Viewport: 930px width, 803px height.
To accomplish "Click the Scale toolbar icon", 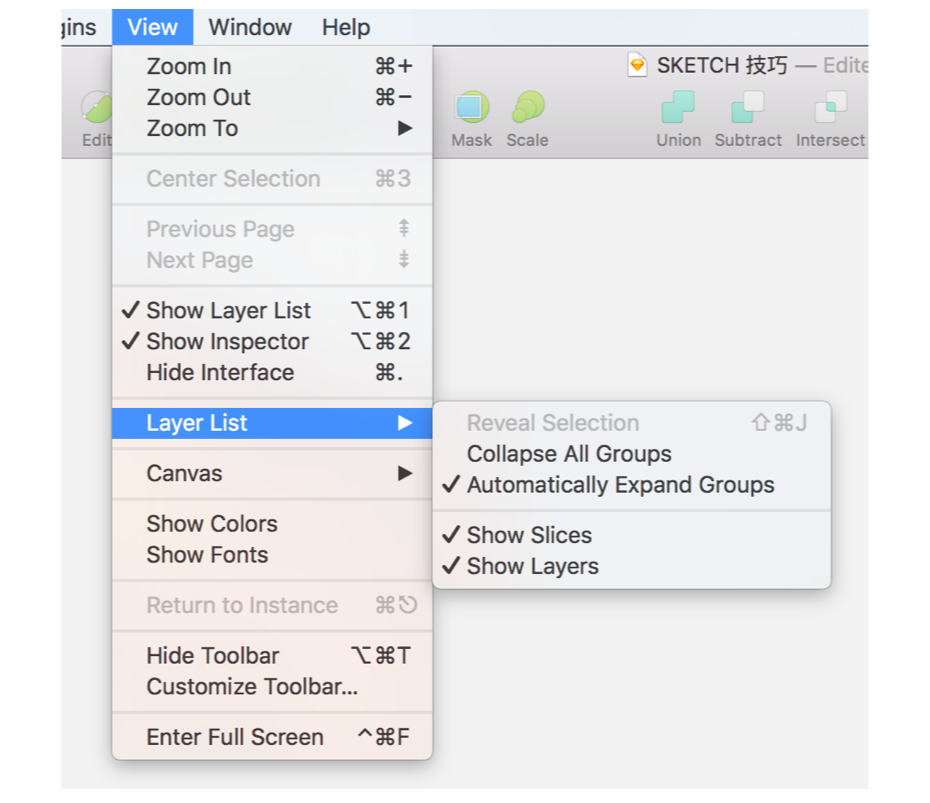I will coord(527,107).
